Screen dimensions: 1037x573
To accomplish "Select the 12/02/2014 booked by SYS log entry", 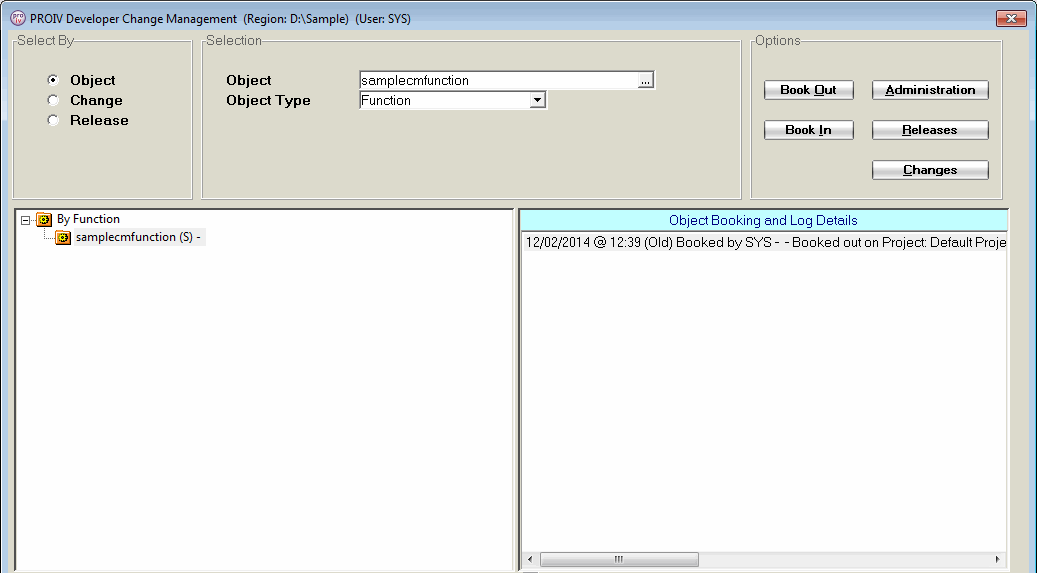I will (765, 243).
